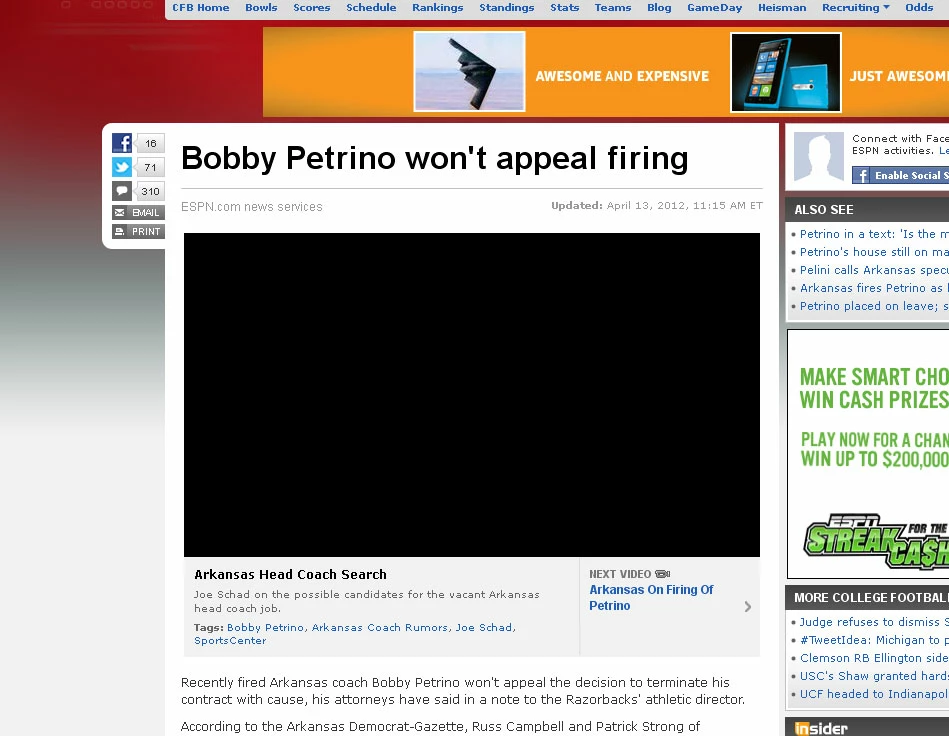Open CFB Home in navigation
This screenshot has height=736, width=949.
point(201,7)
